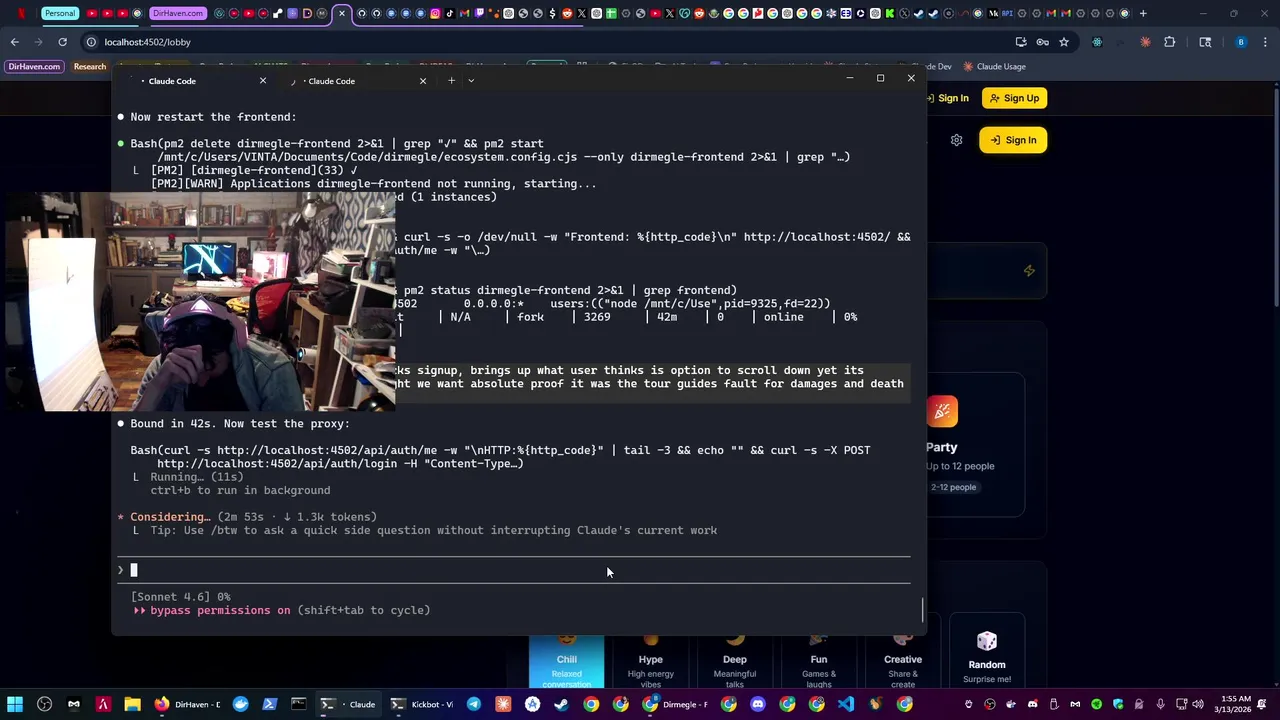Switch to Kickbot terminal in taskbar
1280x720 pixels.
coord(421,704)
